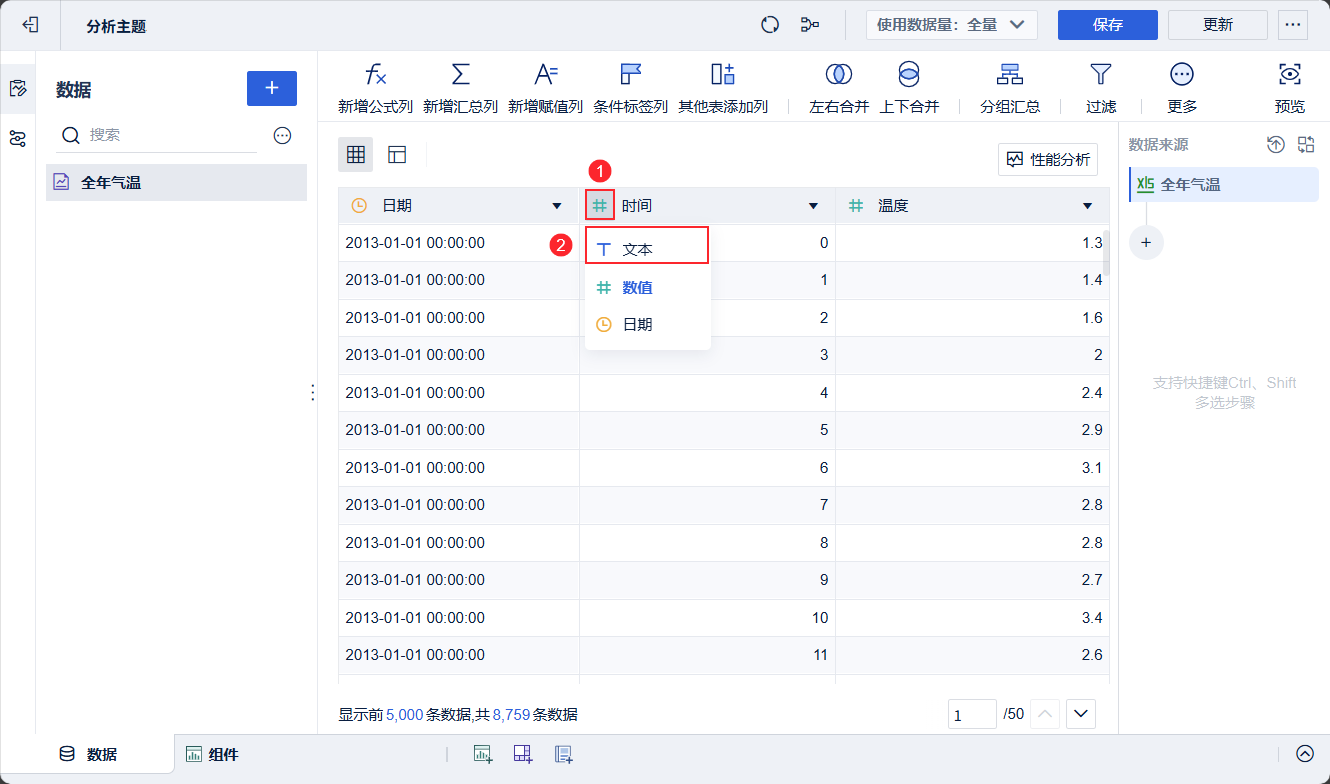Click the # type icon of 时间 column
The height and width of the screenshot is (784, 1330).
coord(600,205)
